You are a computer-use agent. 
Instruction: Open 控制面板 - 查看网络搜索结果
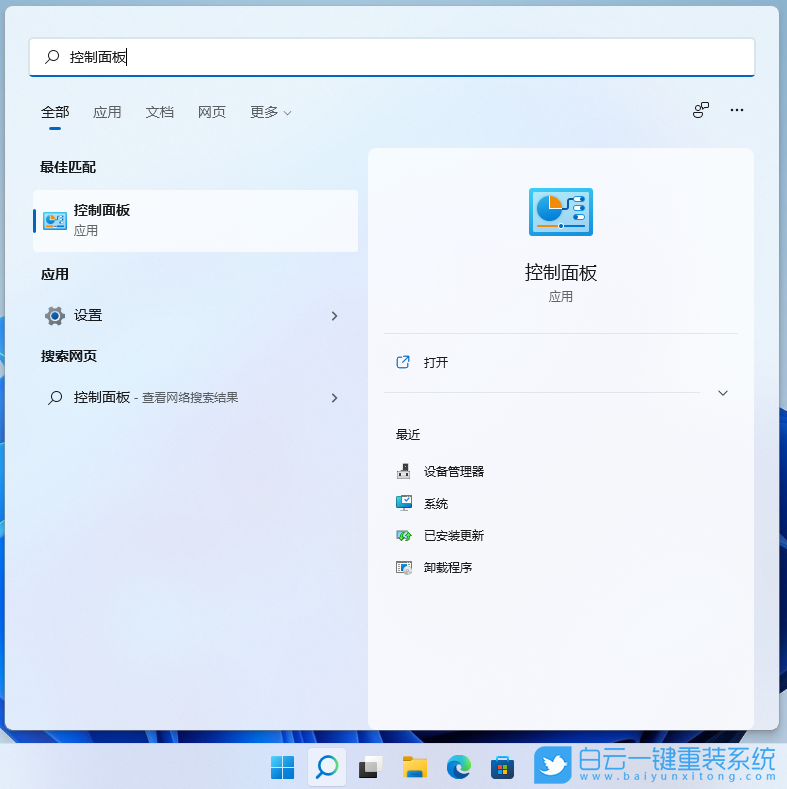(x=195, y=398)
